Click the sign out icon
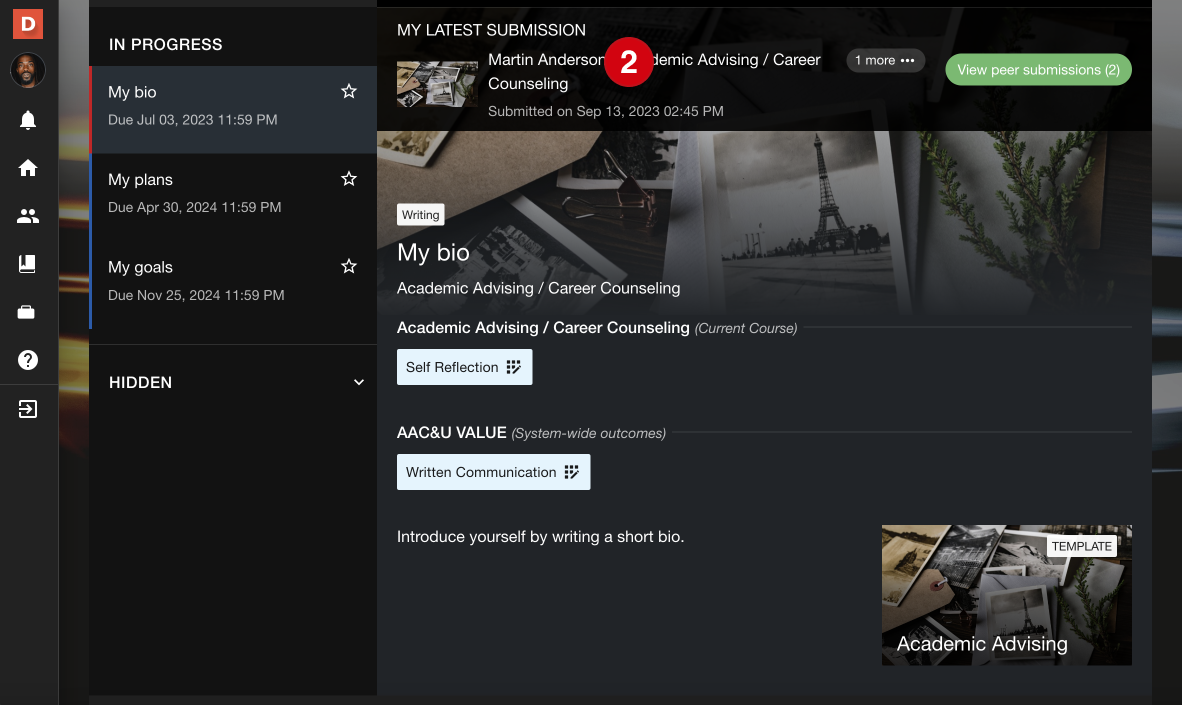 tap(28, 409)
